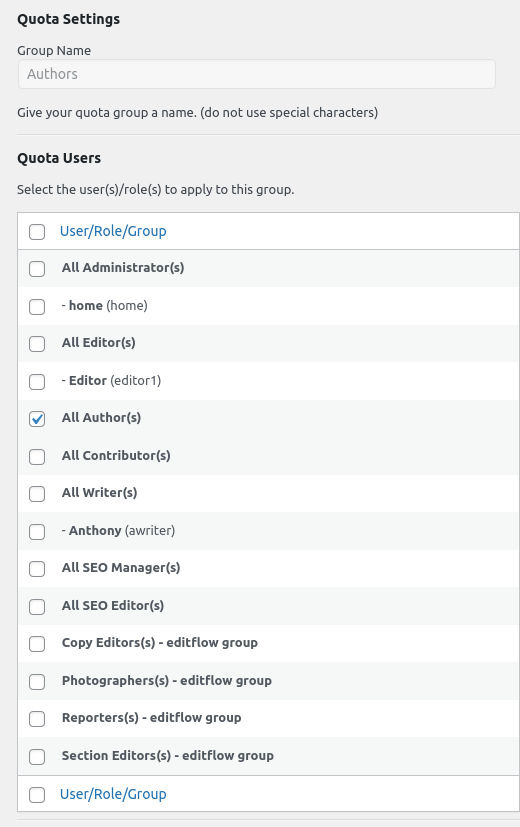Enable the All Editor(s) checkbox
Image resolution: width=520 pixels, height=827 pixels.
tap(37, 343)
